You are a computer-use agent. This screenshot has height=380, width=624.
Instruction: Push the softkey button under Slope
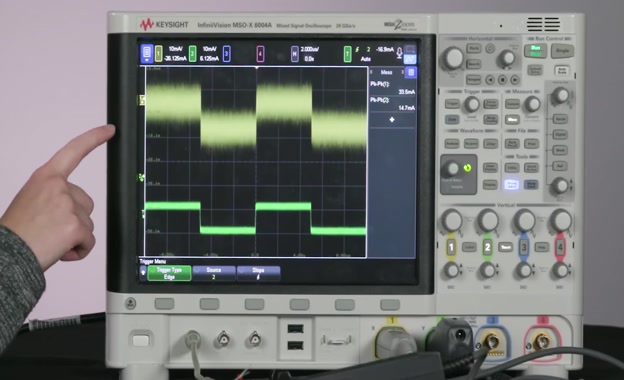(x=254, y=304)
